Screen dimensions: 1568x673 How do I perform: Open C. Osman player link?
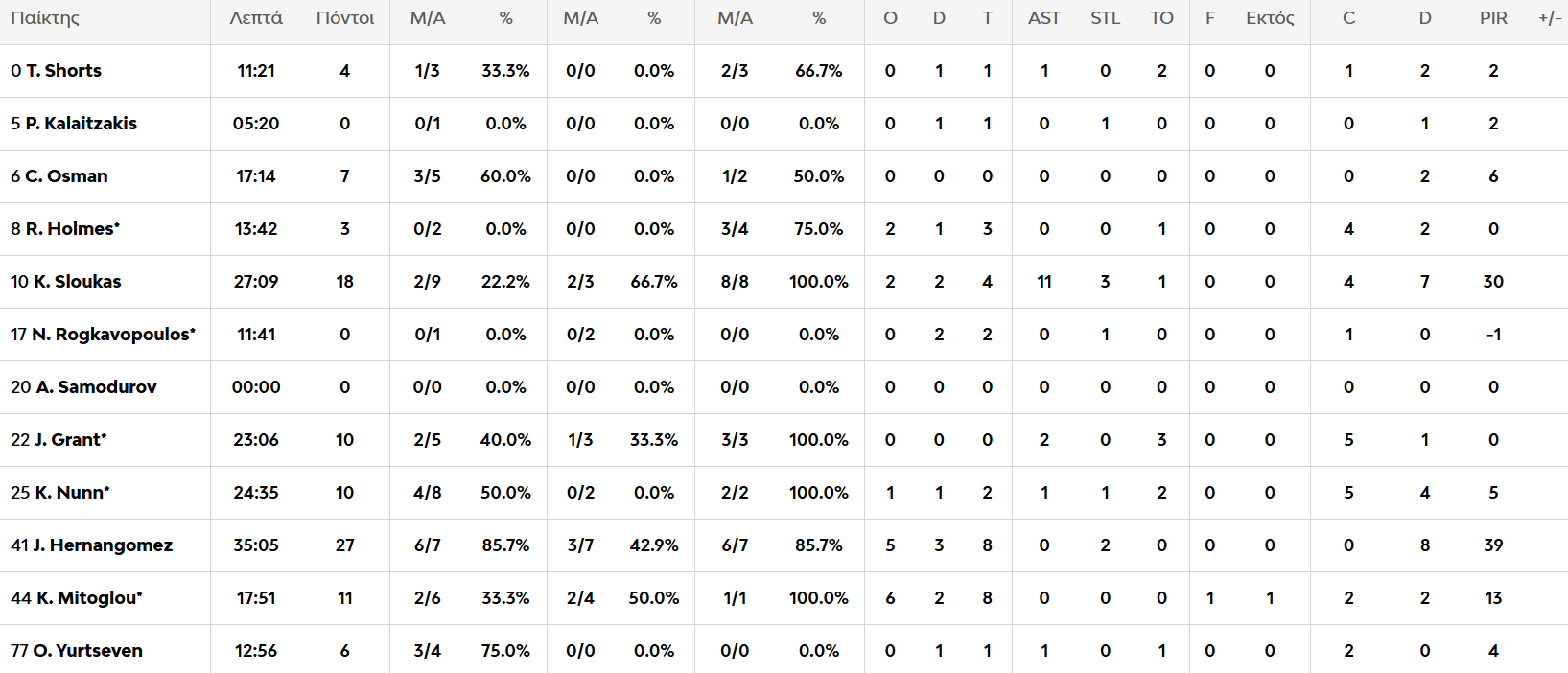[x=66, y=176]
